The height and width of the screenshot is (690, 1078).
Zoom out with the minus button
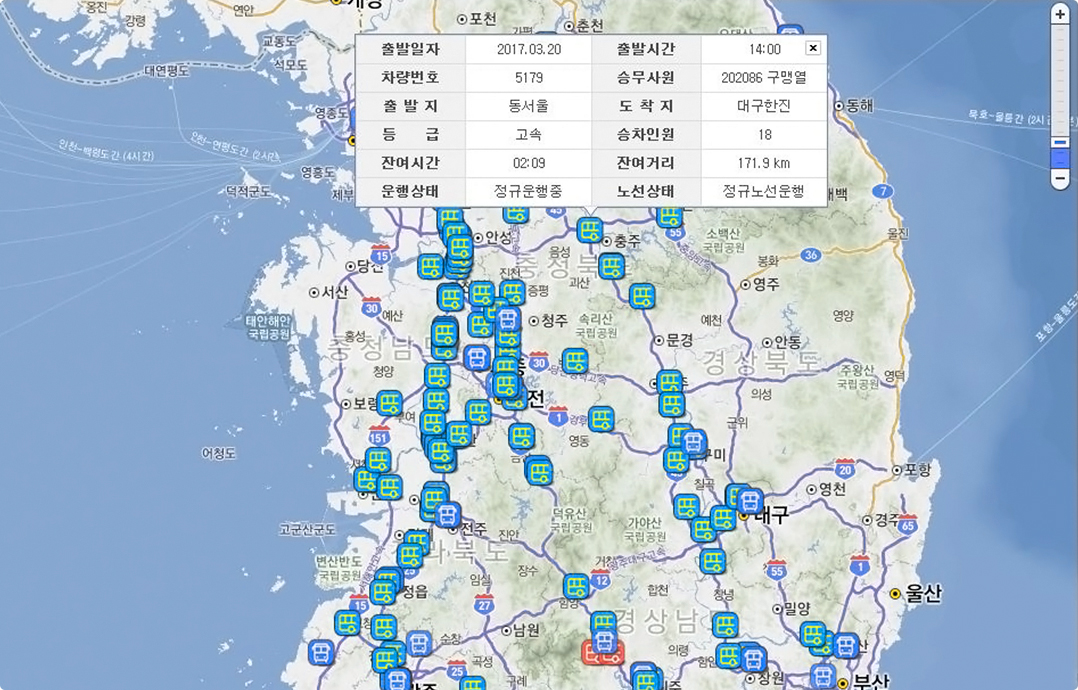tap(1060, 179)
